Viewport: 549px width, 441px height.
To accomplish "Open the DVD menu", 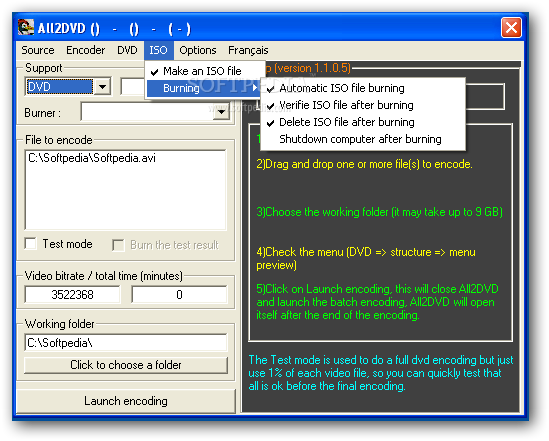I will [127, 50].
